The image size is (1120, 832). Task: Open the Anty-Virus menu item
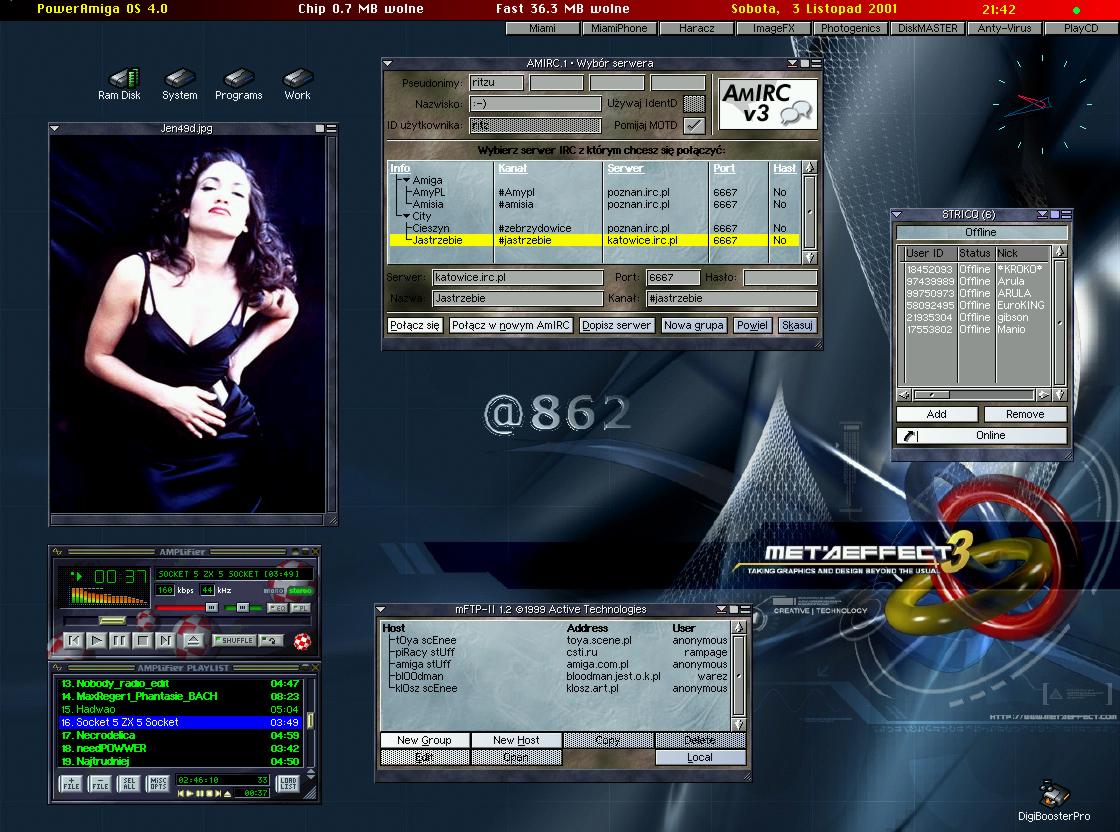pyautogui.click(x=1004, y=28)
